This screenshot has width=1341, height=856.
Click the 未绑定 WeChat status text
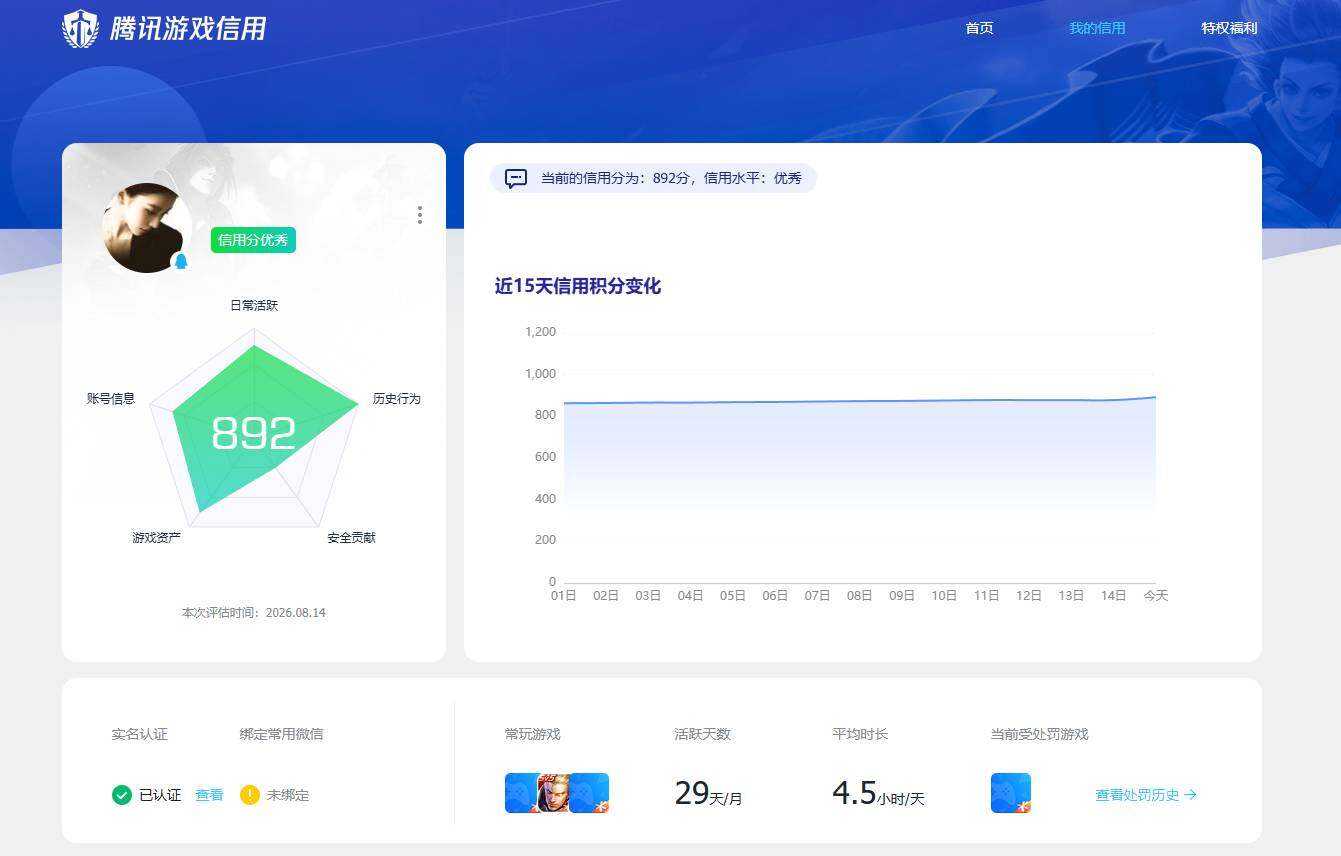tap(288, 795)
